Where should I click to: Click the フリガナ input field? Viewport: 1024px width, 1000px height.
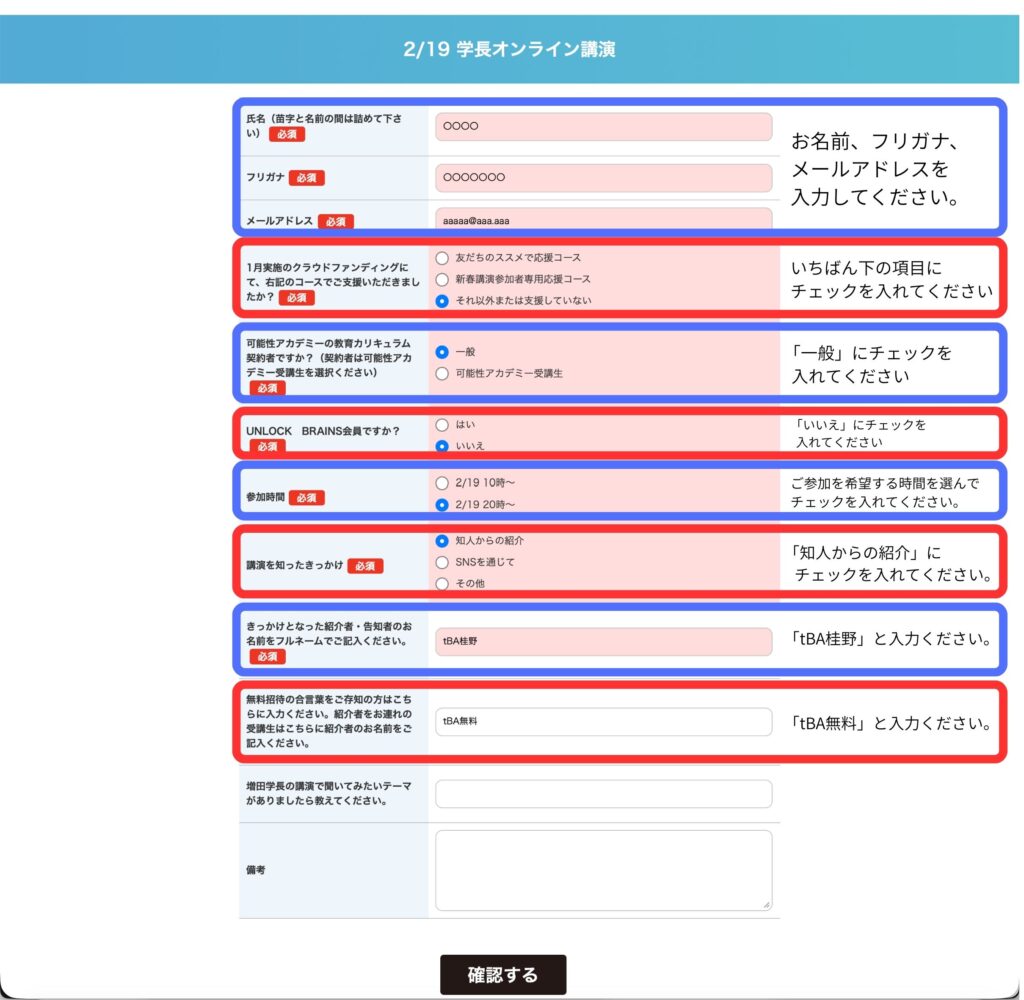[x=603, y=178]
